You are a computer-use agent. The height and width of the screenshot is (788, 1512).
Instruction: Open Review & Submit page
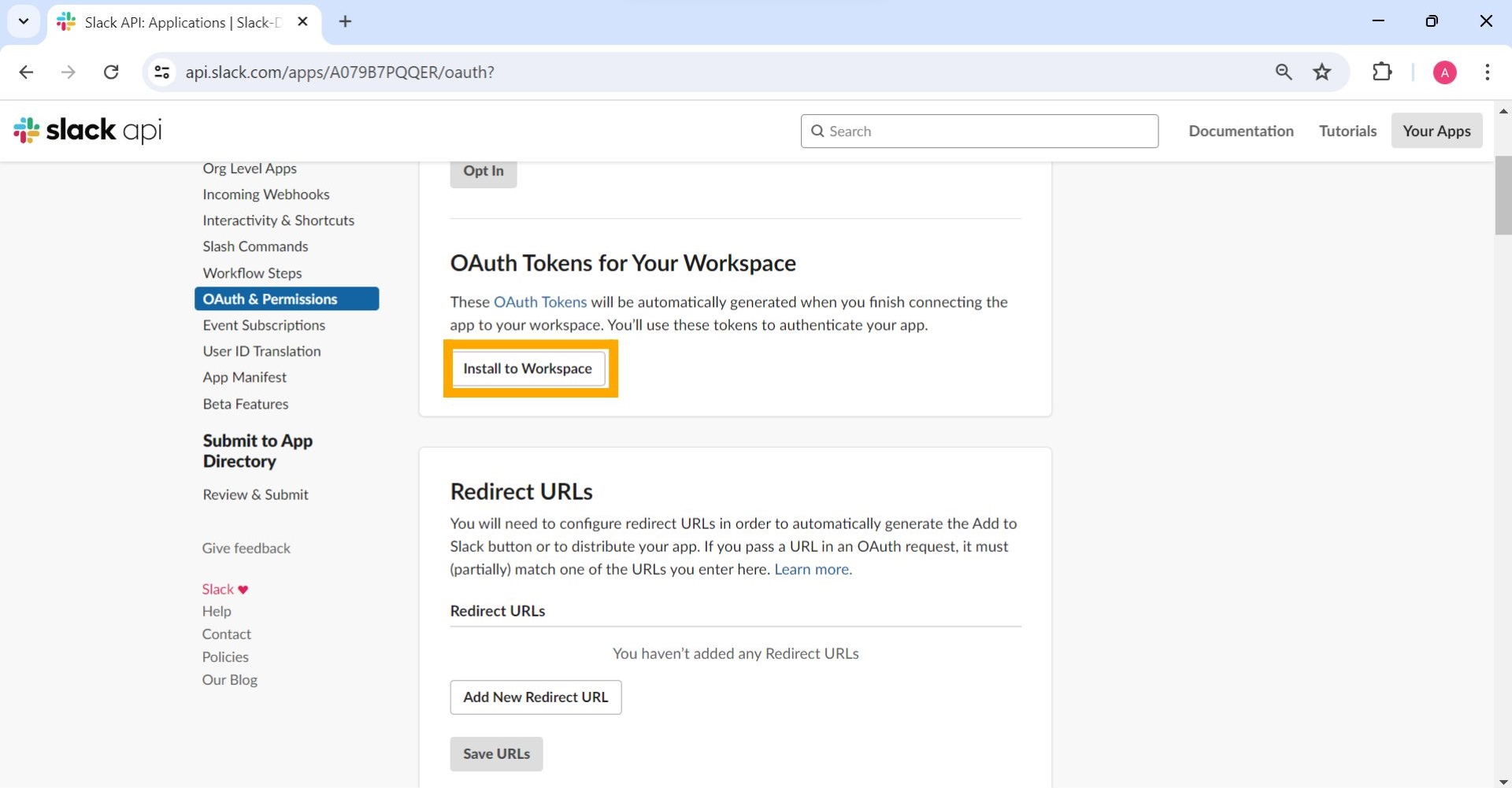click(255, 494)
